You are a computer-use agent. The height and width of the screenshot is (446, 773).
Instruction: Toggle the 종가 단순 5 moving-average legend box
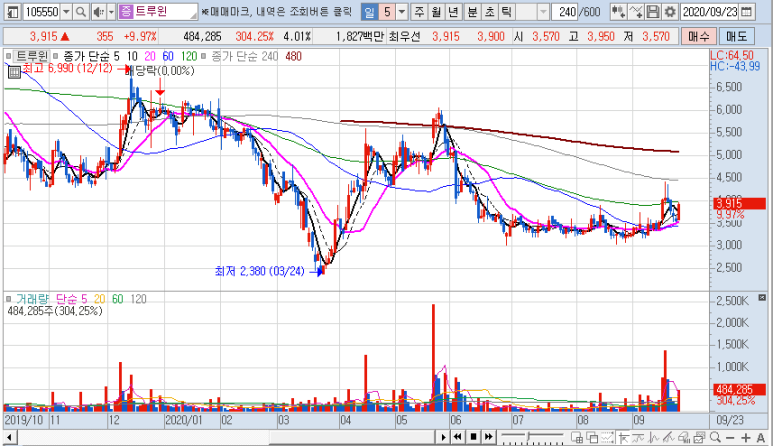(55, 56)
